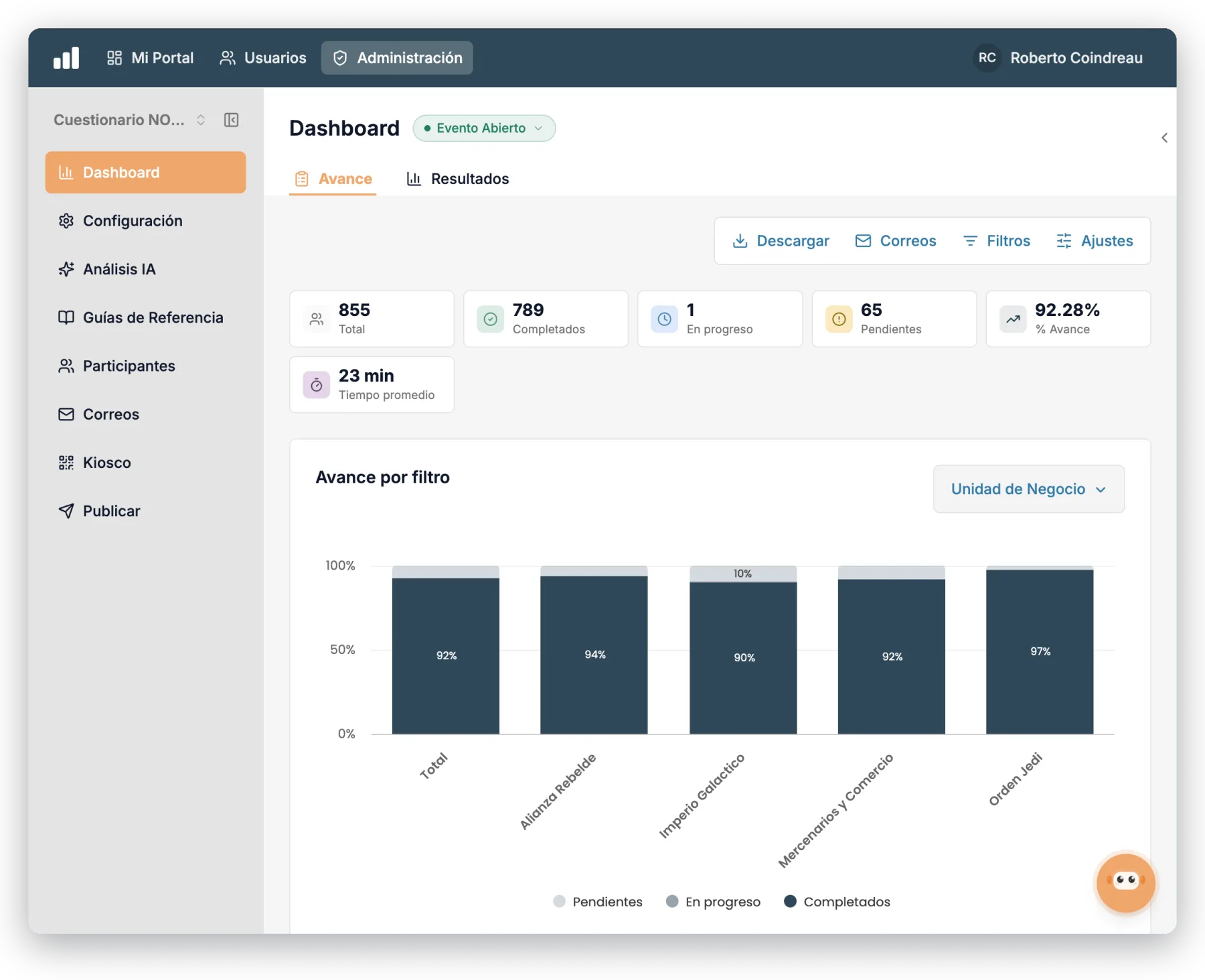Toggle the Pendientes legend series
1205x980 pixels.
coord(598,902)
